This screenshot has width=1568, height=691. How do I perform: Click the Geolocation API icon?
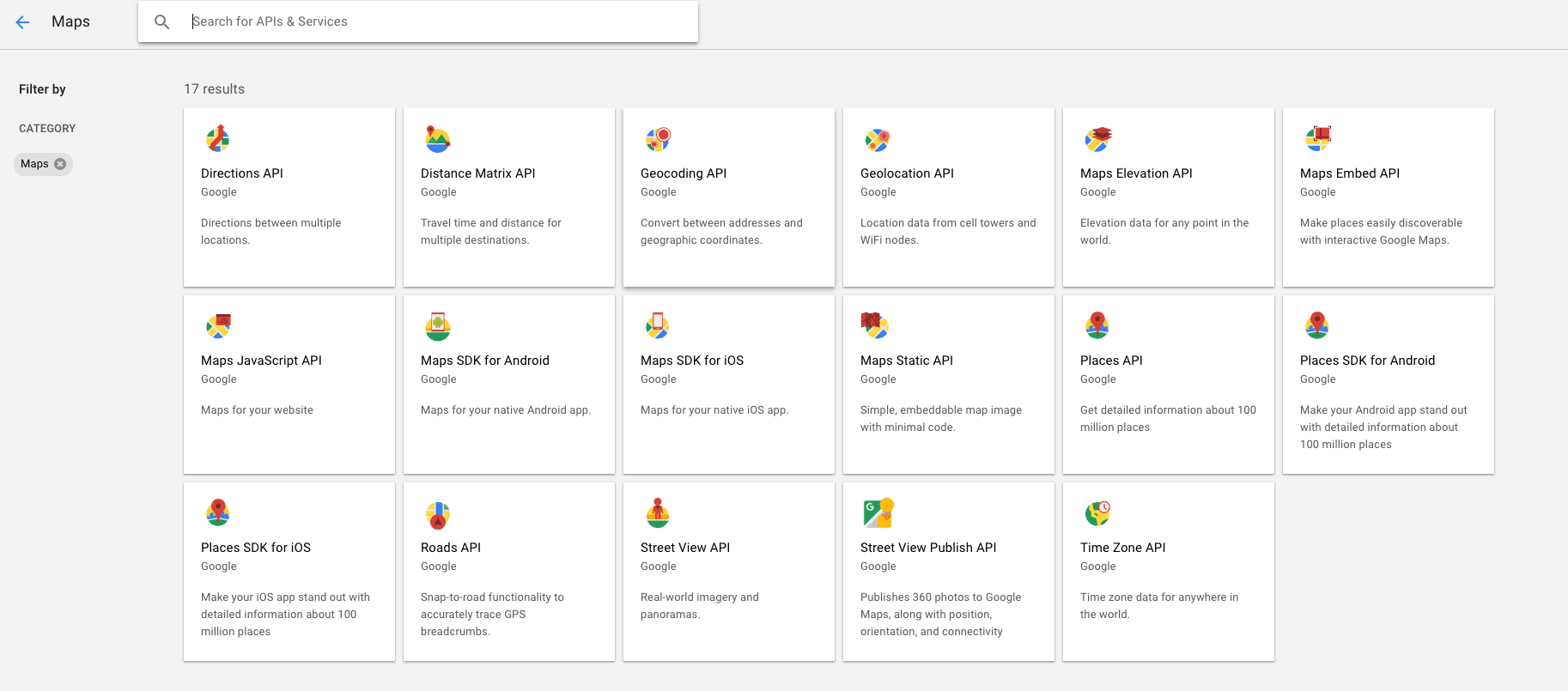878,138
